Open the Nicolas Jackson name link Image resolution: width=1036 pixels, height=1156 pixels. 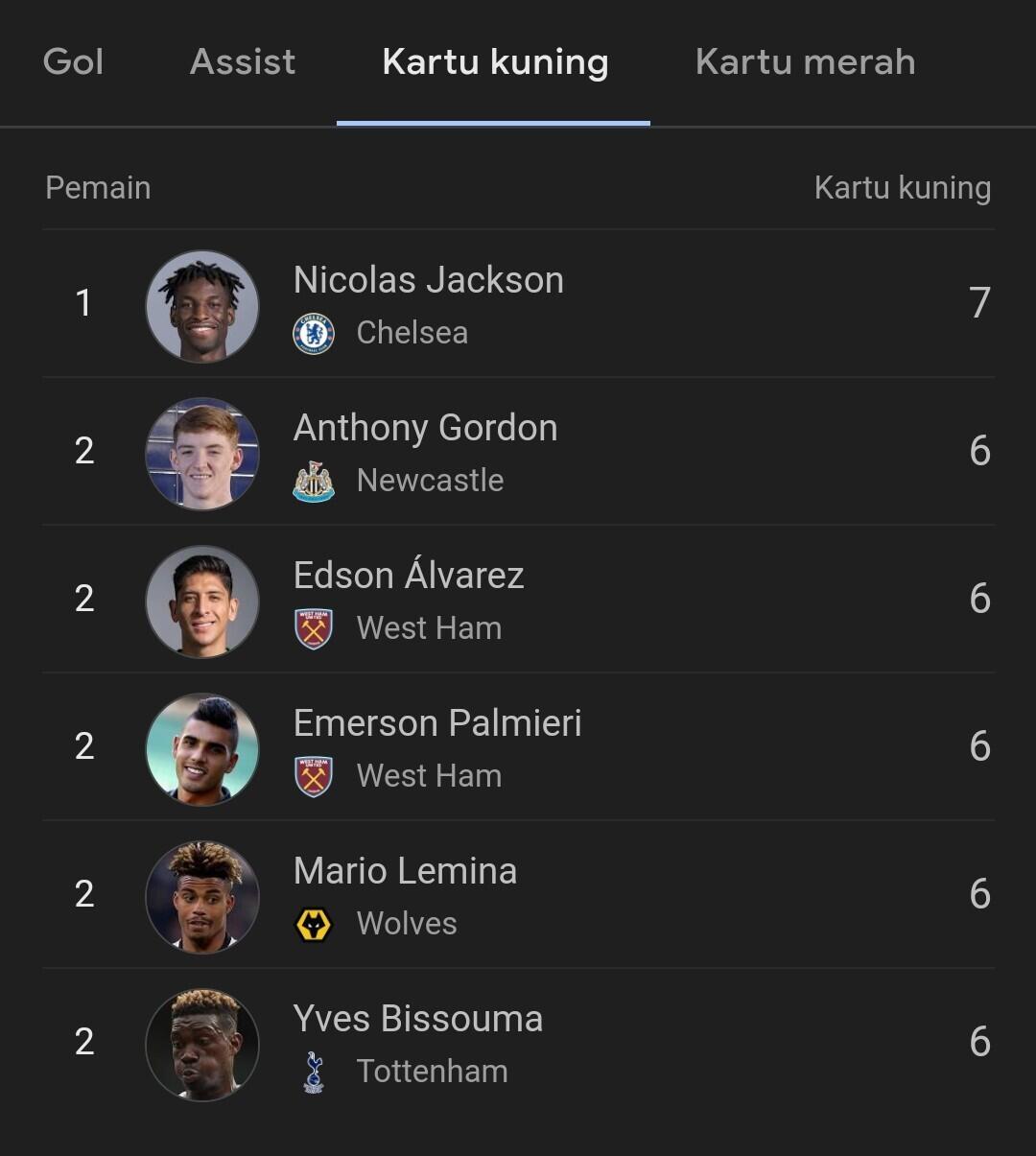point(429,280)
